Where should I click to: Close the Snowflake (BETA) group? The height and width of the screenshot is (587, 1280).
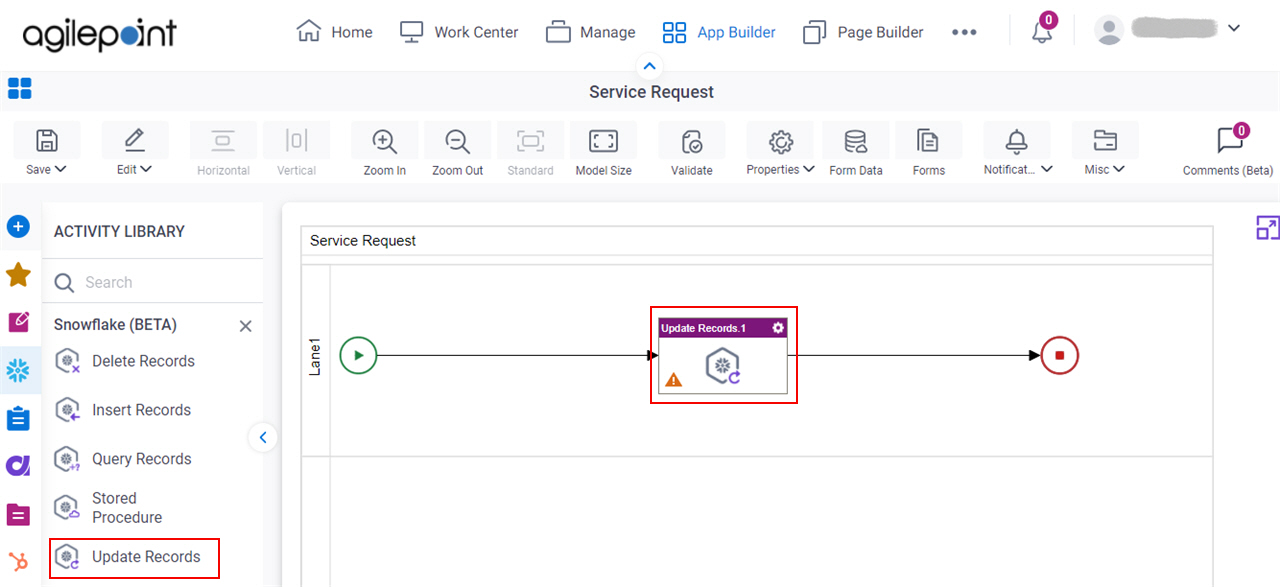(x=246, y=326)
